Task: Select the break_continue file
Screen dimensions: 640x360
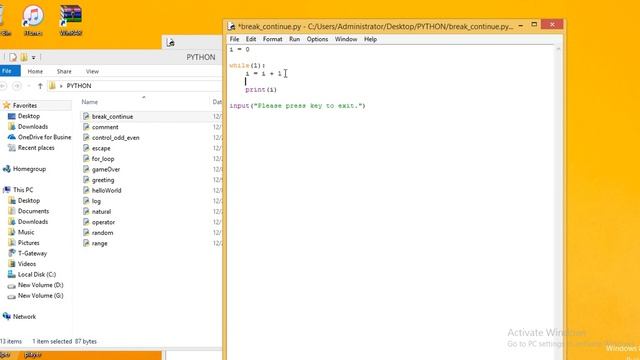Action: (x=112, y=116)
